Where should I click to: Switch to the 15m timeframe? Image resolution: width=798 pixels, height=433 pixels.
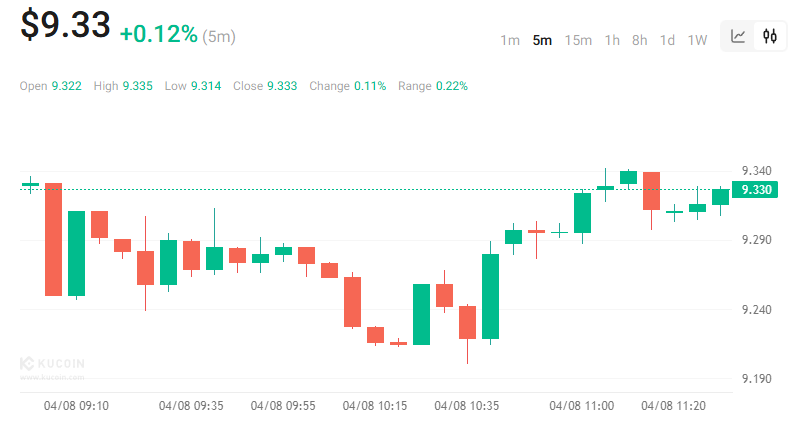tap(578, 40)
